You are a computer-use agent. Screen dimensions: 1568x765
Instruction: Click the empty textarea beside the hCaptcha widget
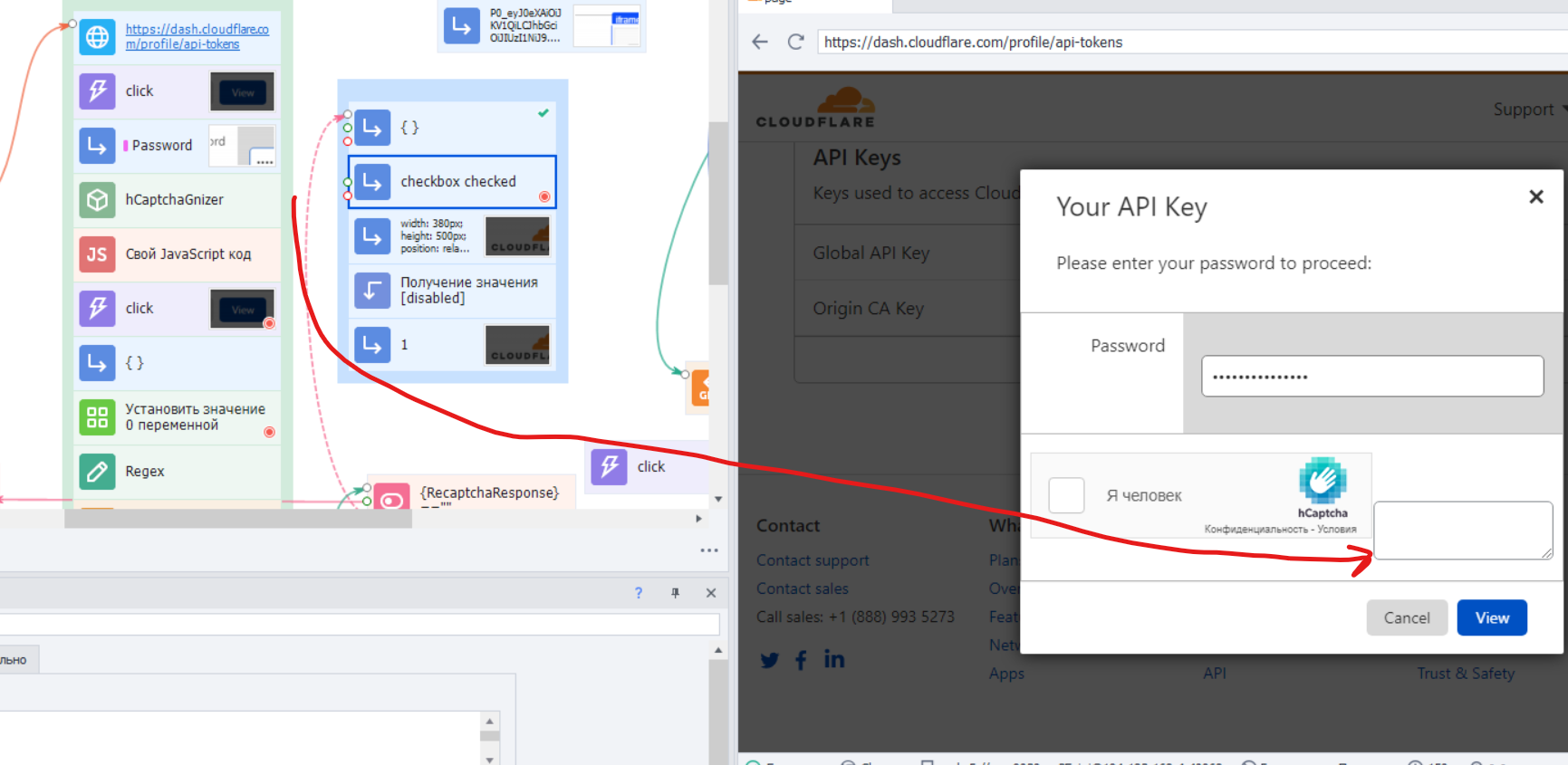[1463, 531]
